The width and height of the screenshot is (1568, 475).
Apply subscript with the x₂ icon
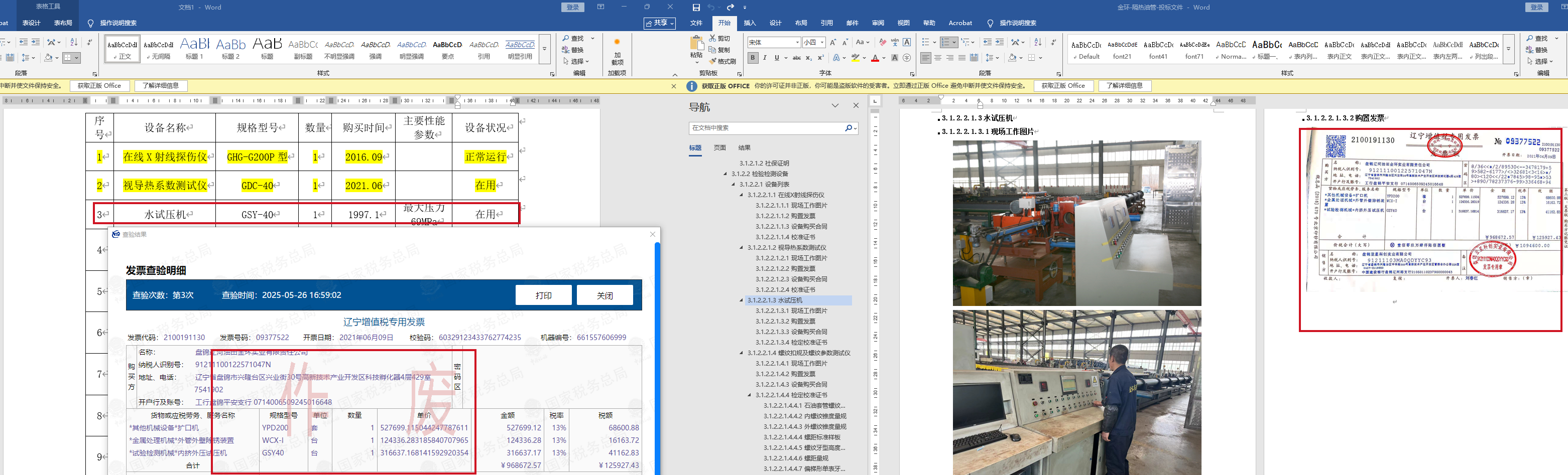coord(808,58)
